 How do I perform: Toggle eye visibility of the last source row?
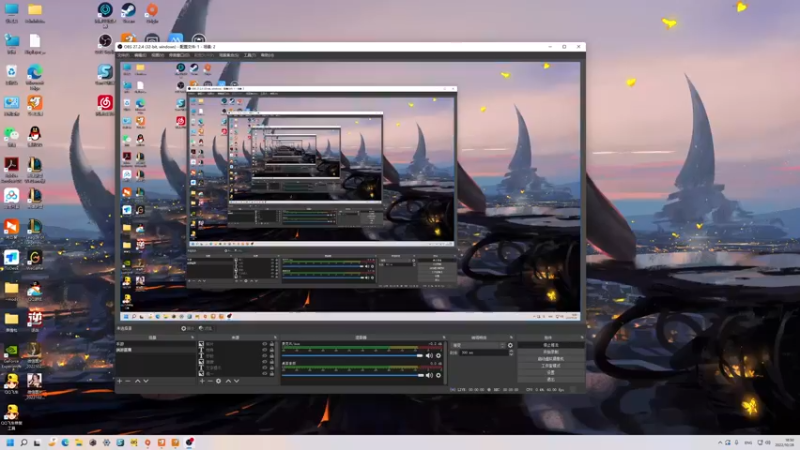click(x=264, y=373)
